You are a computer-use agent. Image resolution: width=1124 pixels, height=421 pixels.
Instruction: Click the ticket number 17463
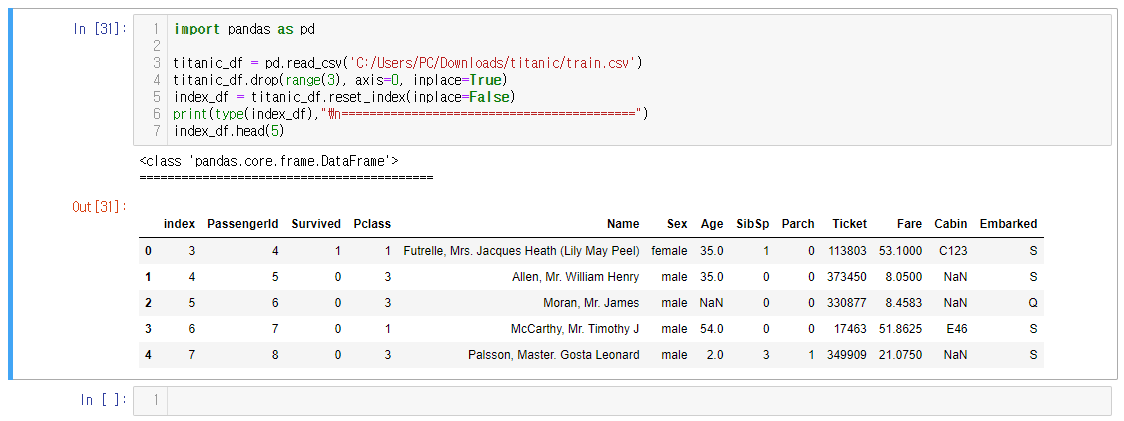(x=850, y=328)
